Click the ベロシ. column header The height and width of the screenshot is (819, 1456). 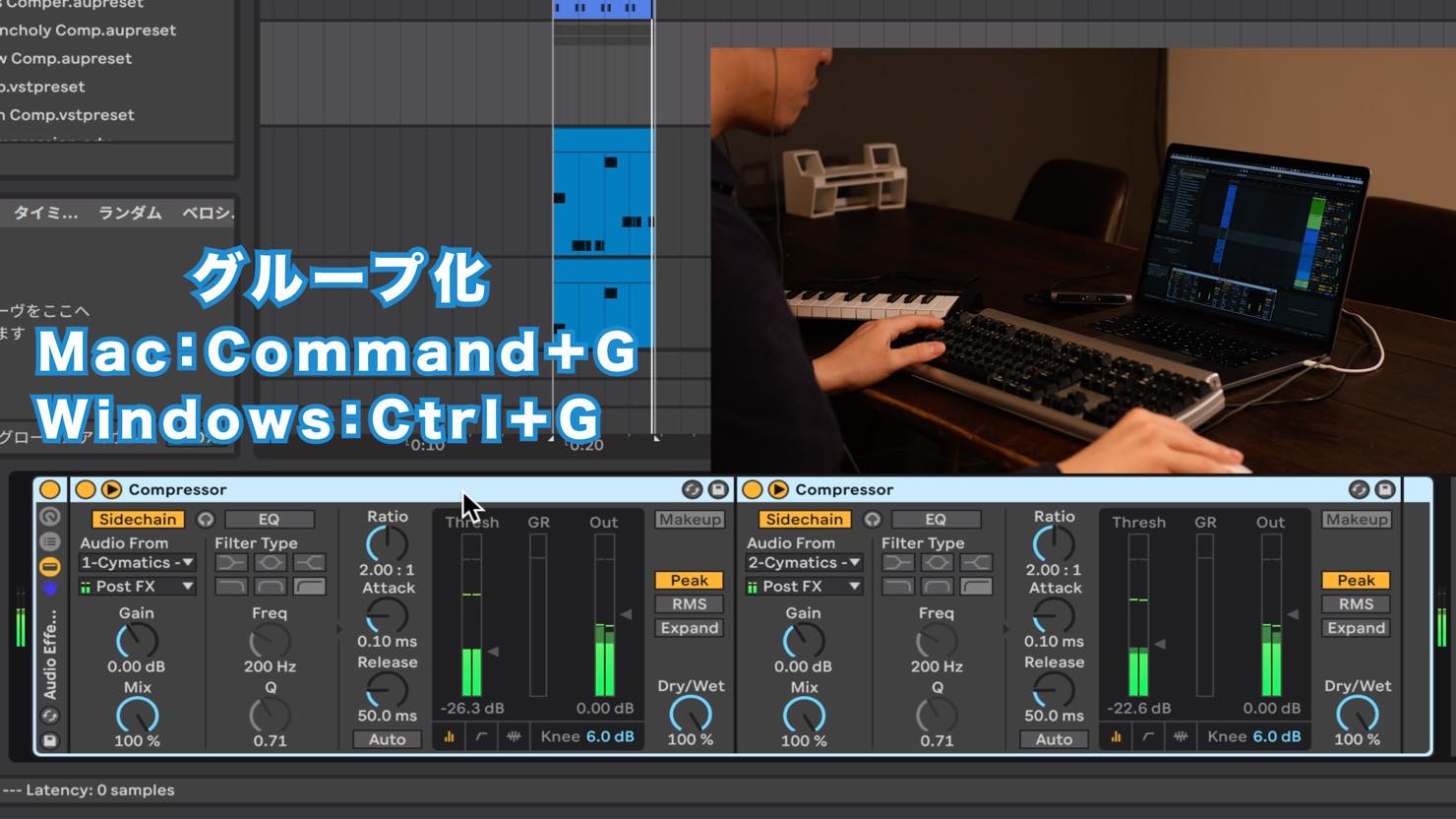[x=208, y=213]
